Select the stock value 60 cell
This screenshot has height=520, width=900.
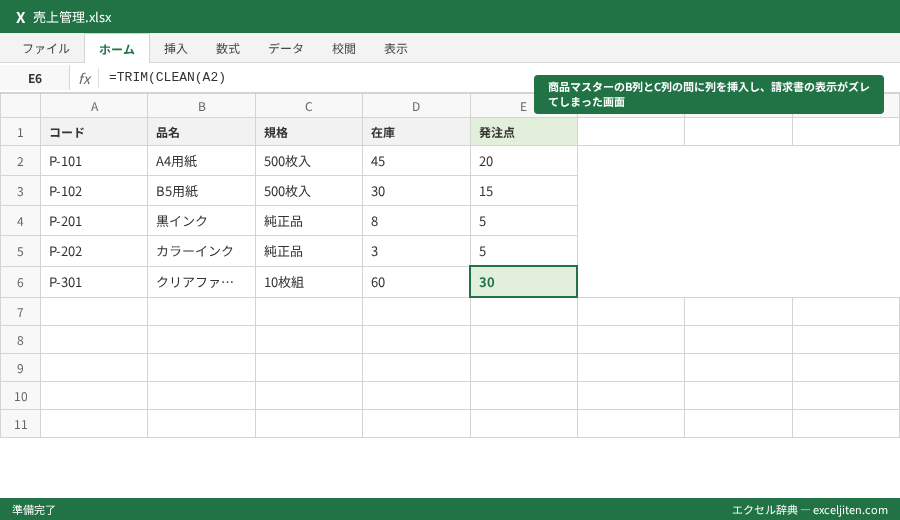[x=416, y=282]
